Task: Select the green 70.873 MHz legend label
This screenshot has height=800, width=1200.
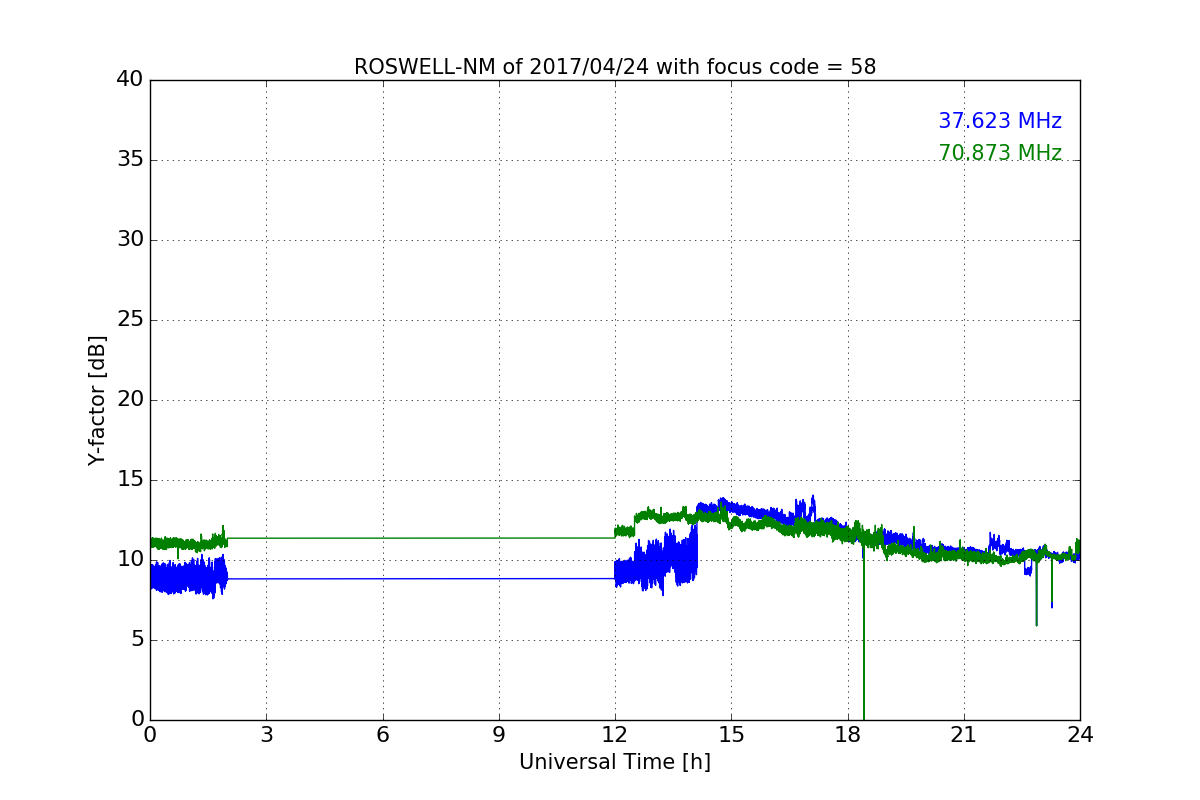Action: coord(1000,153)
